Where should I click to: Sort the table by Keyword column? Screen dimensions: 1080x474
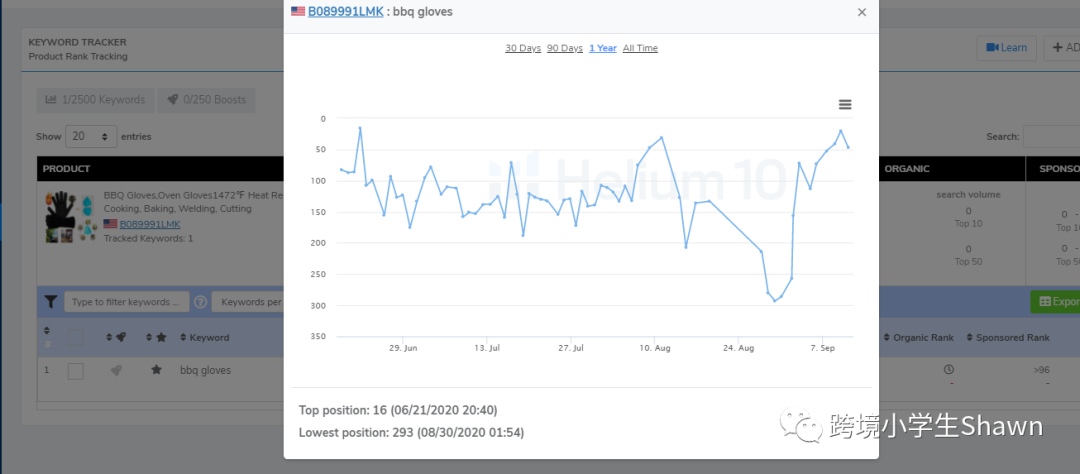(205, 338)
